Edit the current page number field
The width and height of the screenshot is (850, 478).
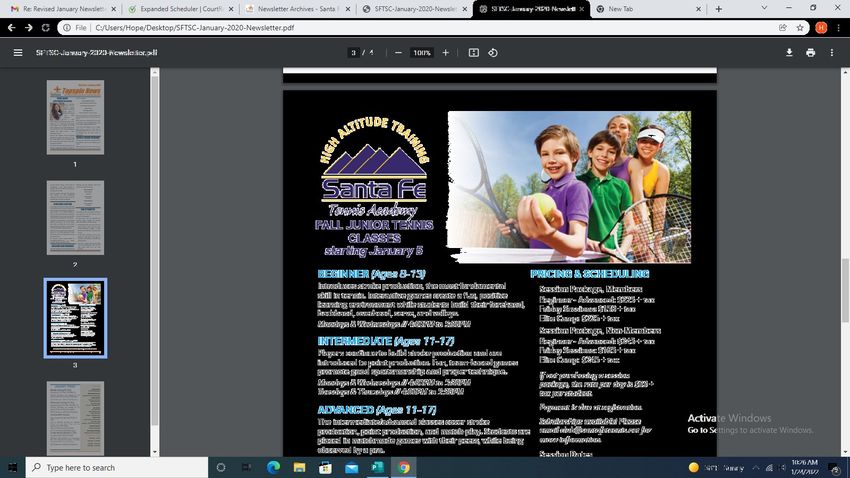point(353,53)
